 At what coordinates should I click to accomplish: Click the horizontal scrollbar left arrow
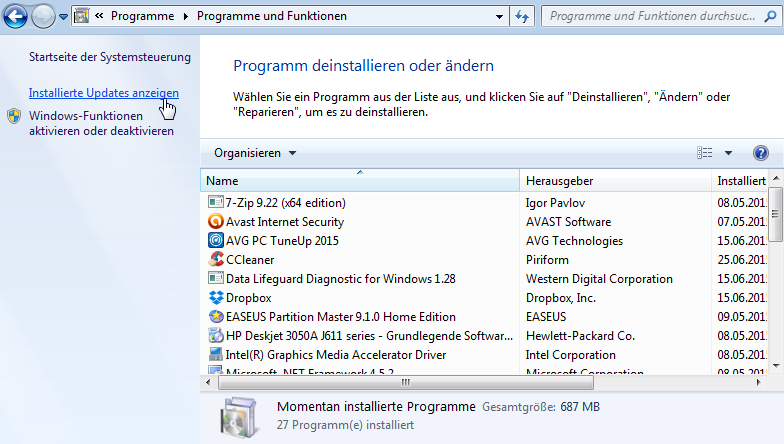[x=208, y=382]
